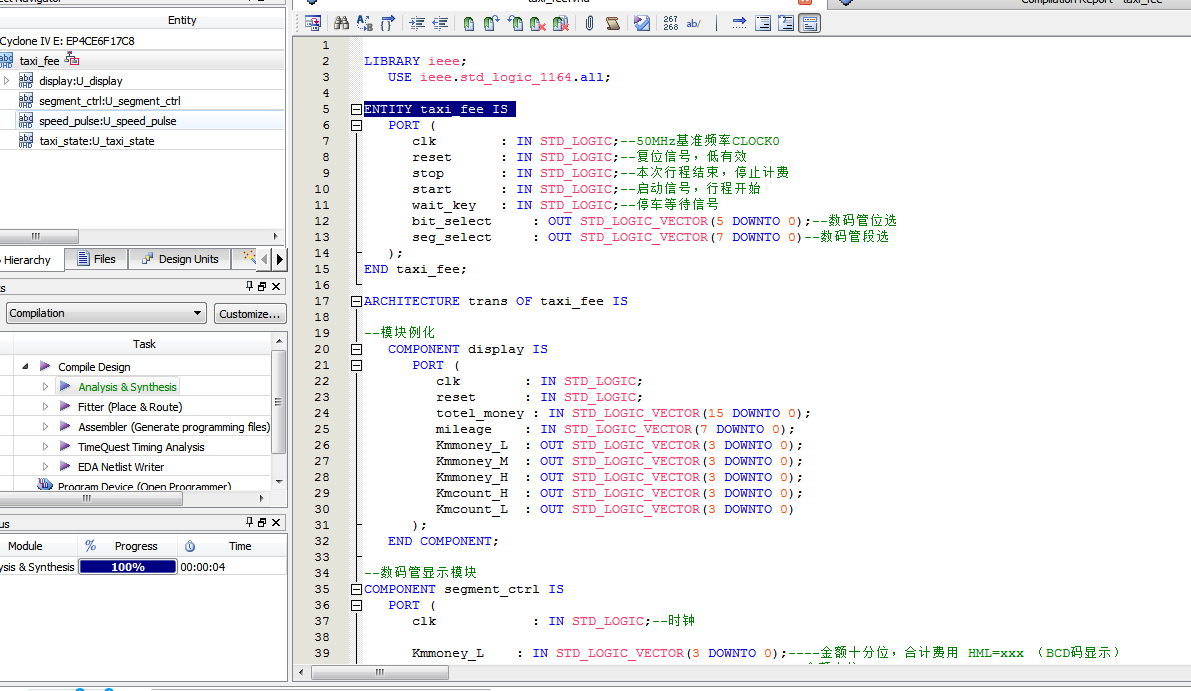The height and width of the screenshot is (691, 1191).
Task: Toggle line numbers display (267/268 icon)
Action: coord(671,24)
